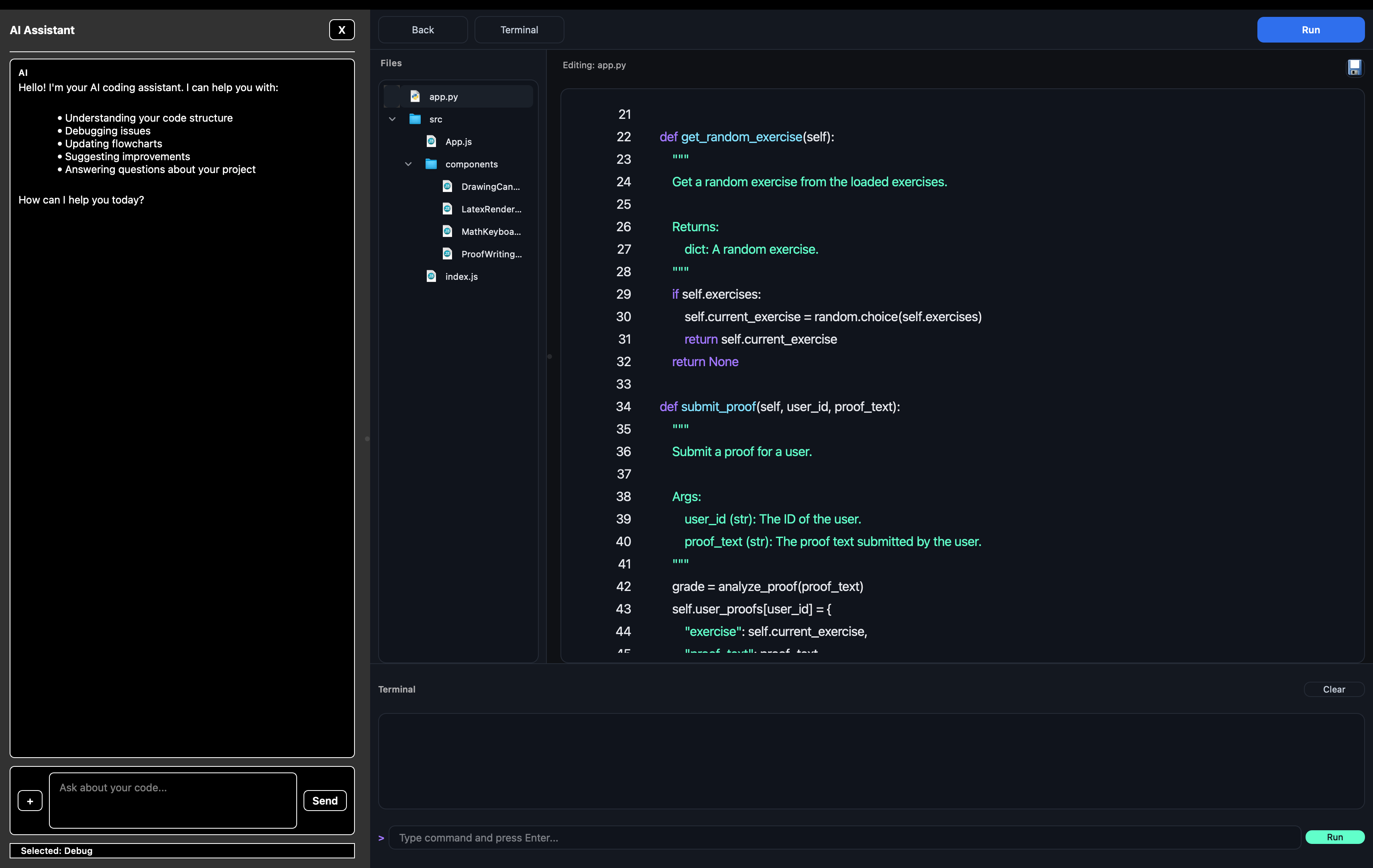Click the LatexRender... file icon
Image resolution: width=1373 pixels, height=868 pixels.
pos(448,209)
